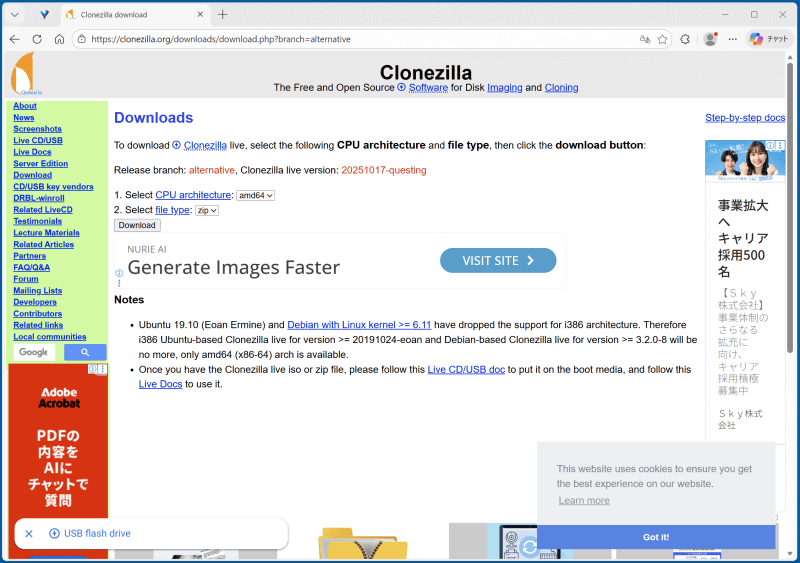The width and height of the screenshot is (800, 563).
Task: View site information lock icon
Action: tap(82, 39)
